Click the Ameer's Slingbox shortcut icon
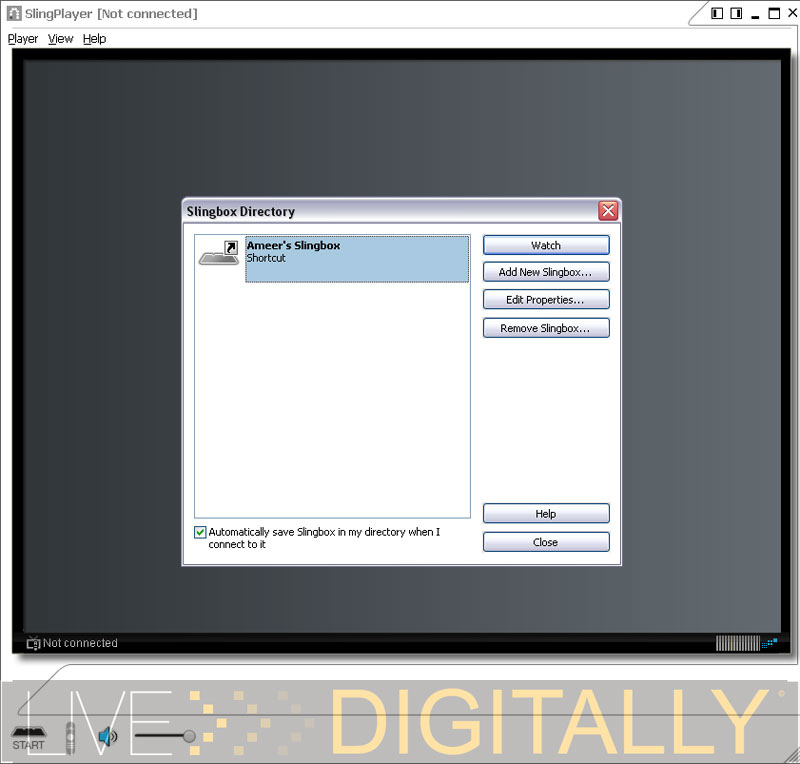Viewport: 800px width, 764px height. click(219, 253)
